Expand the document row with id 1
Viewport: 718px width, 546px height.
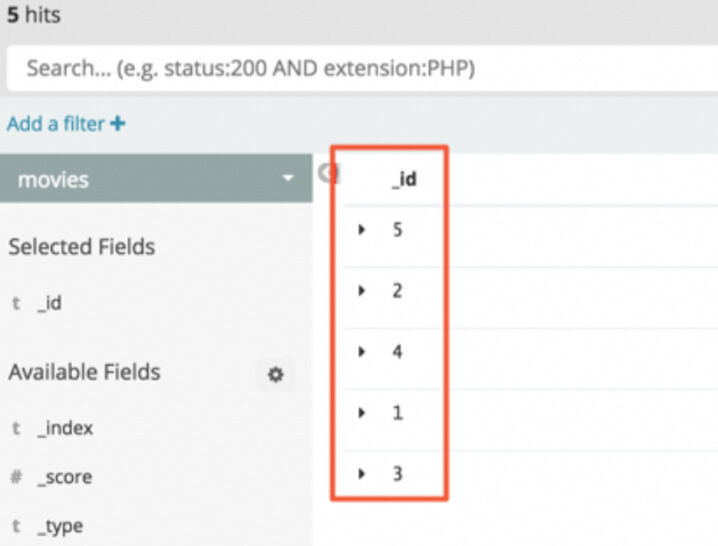362,413
